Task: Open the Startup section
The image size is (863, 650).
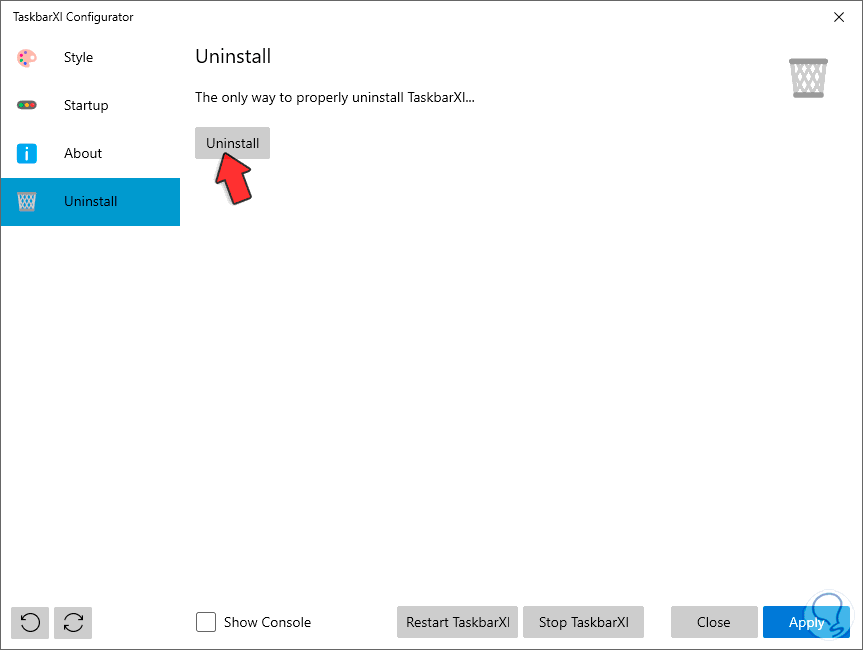Action: click(90, 105)
